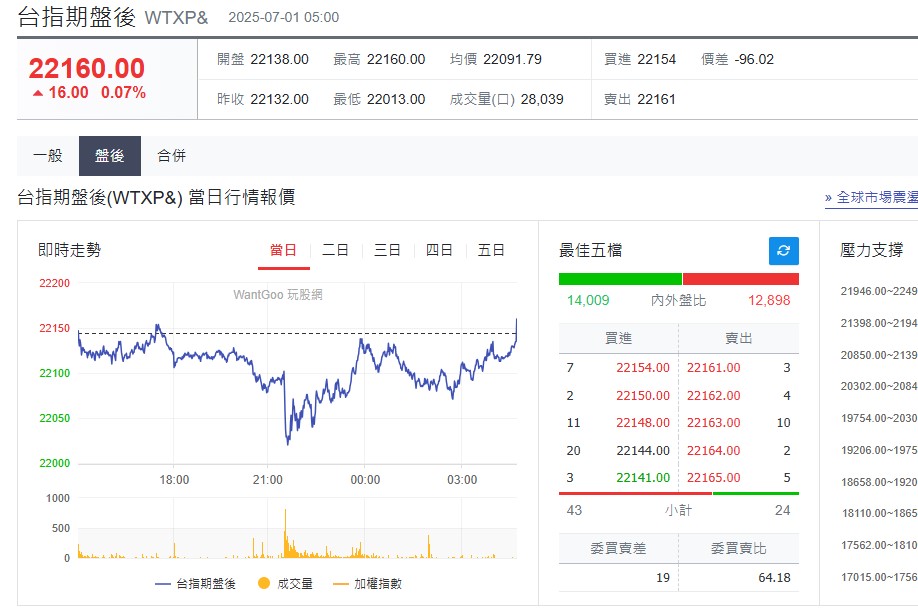The height and width of the screenshot is (612, 918).
Task: Click the 小計 buy total 43
Action: pyautogui.click(x=574, y=511)
